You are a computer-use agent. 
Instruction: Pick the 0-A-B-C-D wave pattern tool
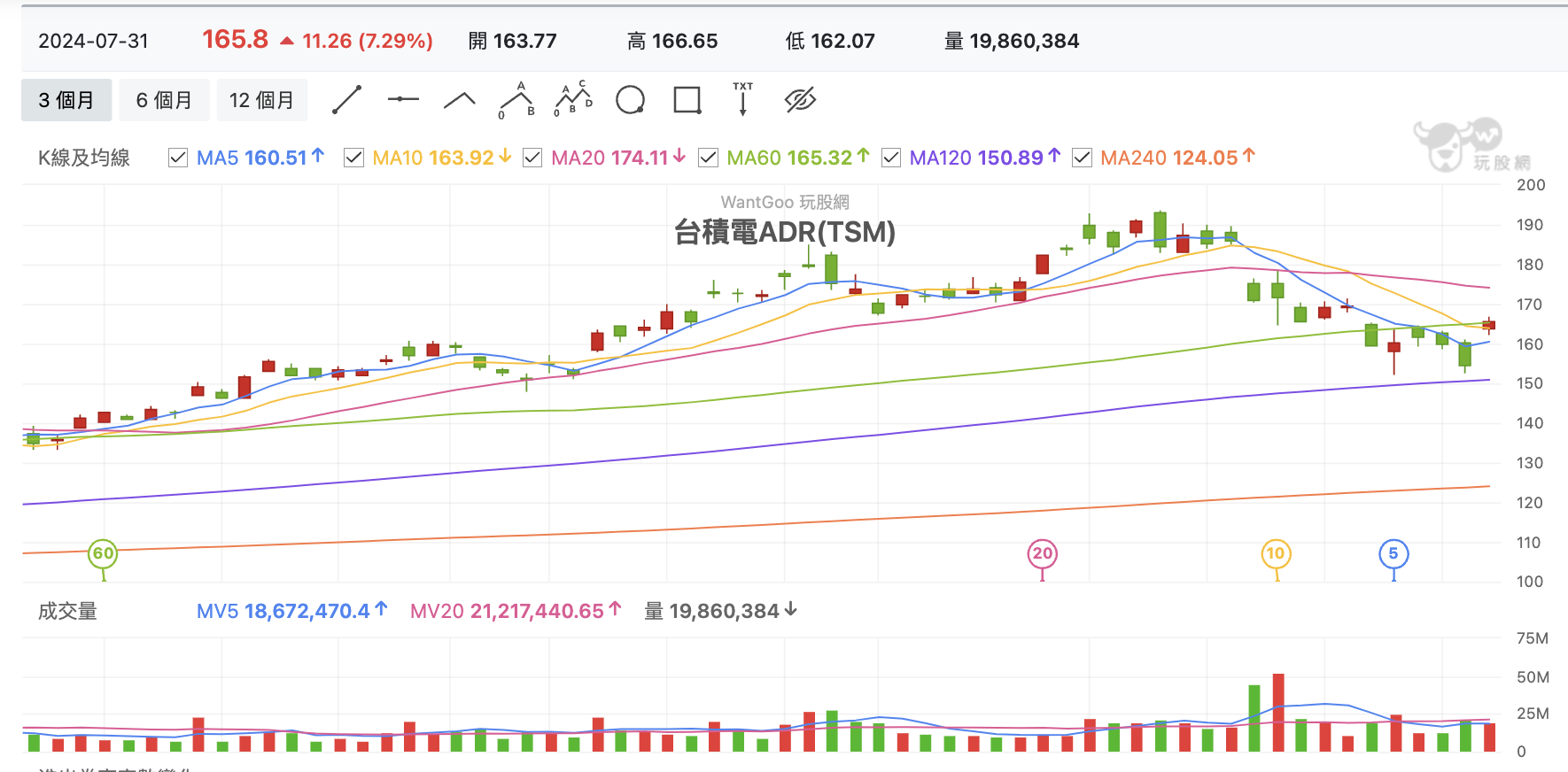573,99
